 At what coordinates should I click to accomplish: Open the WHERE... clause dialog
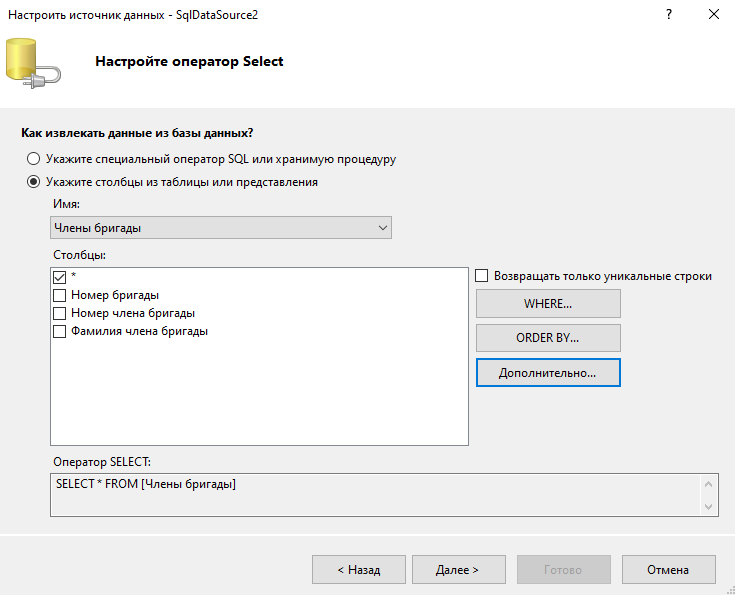pos(548,303)
